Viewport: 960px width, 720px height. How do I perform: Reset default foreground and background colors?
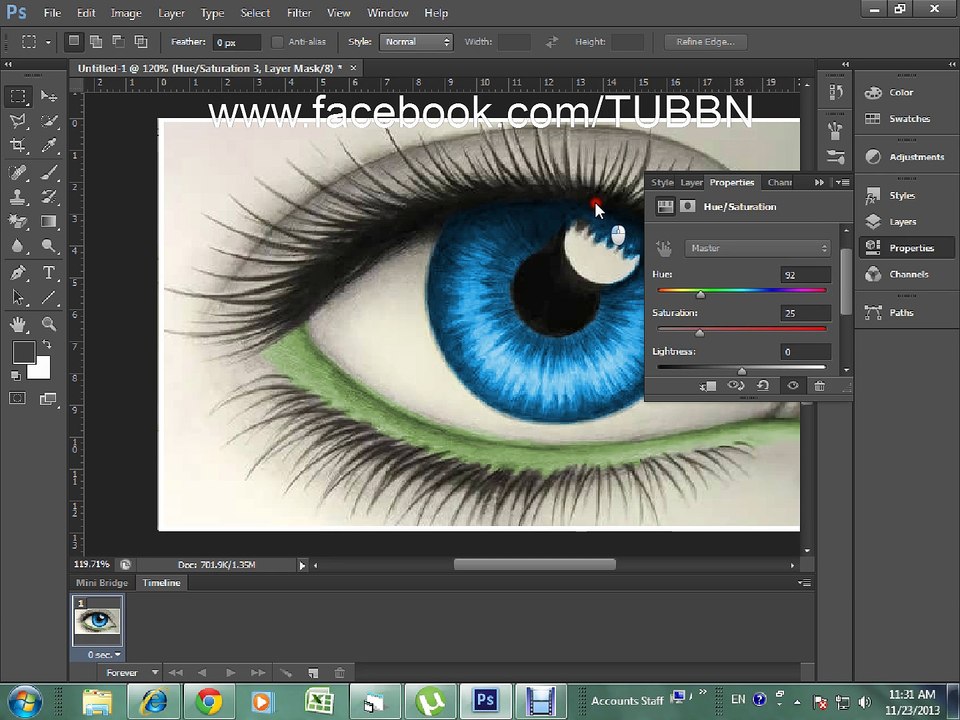(x=15, y=376)
